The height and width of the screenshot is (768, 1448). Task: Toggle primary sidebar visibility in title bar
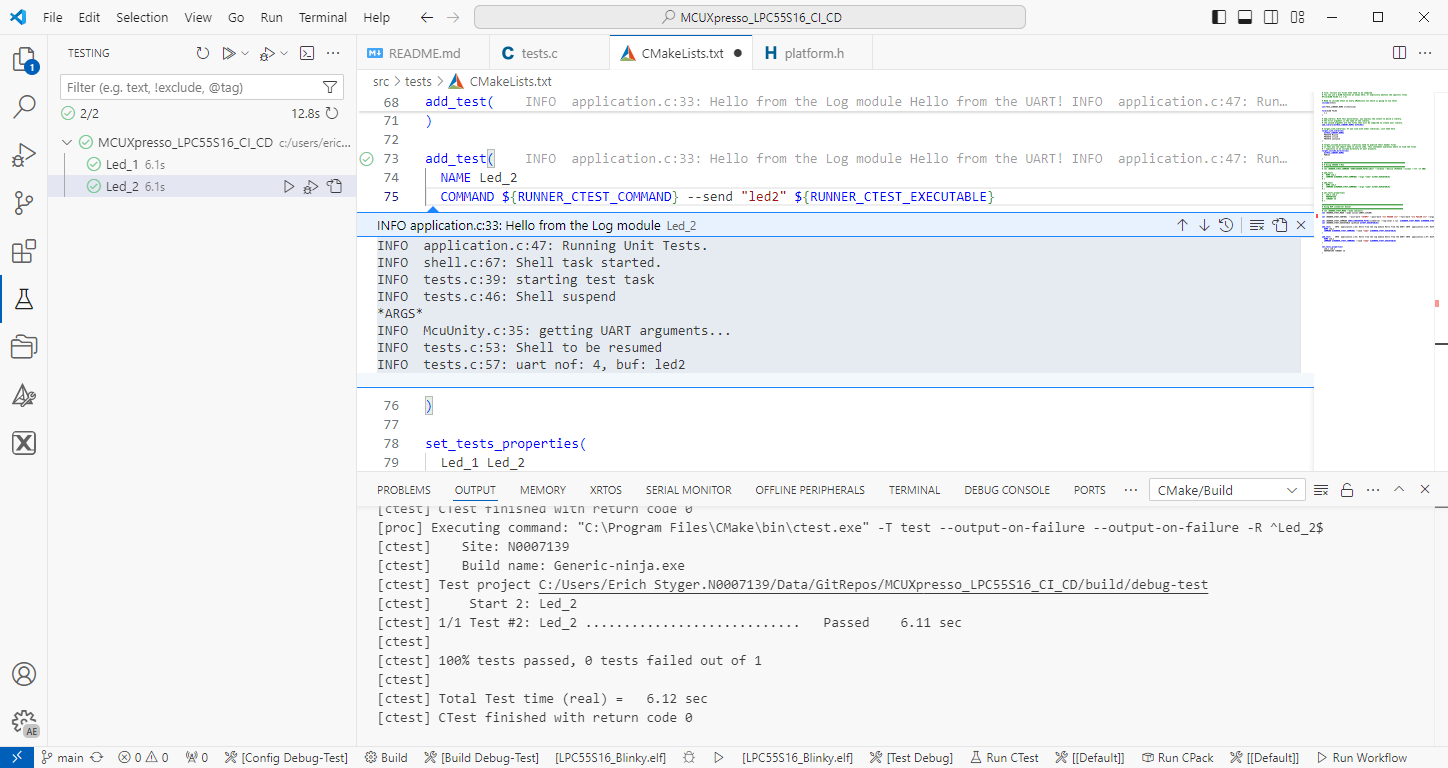coord(1219,17)
